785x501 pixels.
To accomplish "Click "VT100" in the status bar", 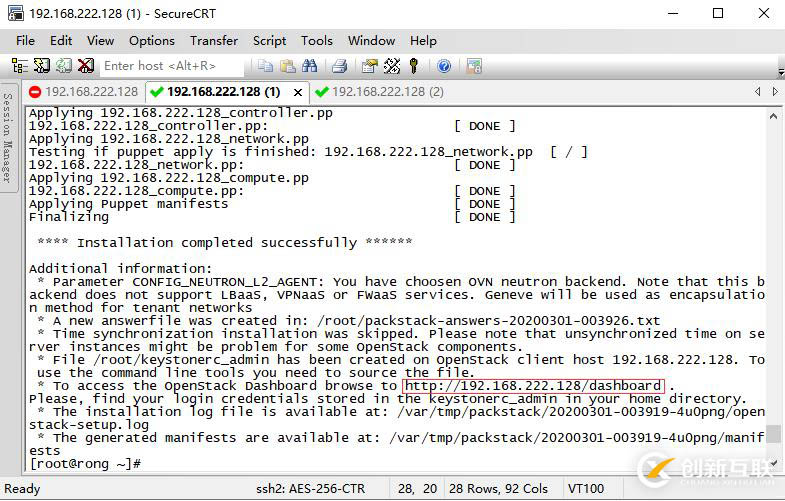I will click(586, 488).
